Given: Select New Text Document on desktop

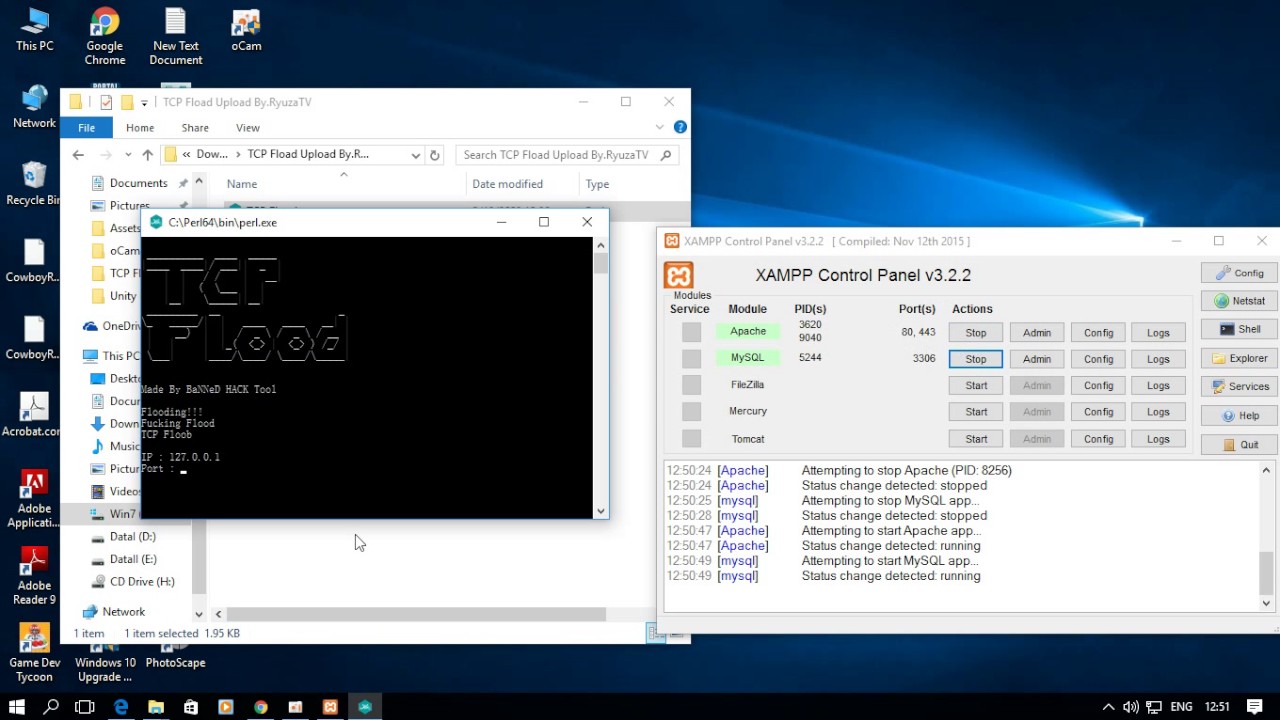Looking at the screenshot, I should (176, 36).
